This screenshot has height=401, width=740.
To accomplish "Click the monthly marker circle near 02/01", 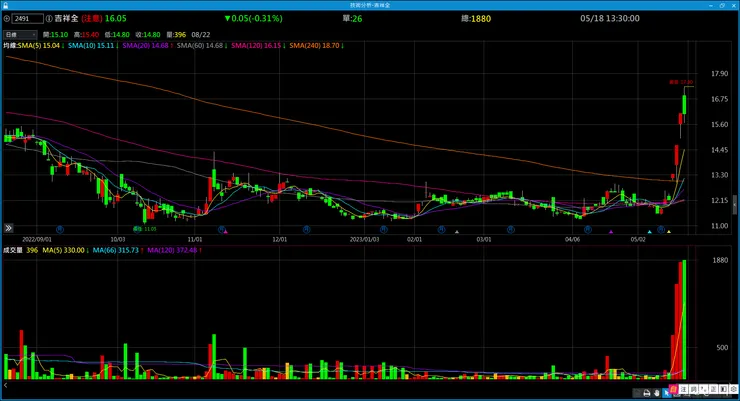I will click(x=441, y=230).
